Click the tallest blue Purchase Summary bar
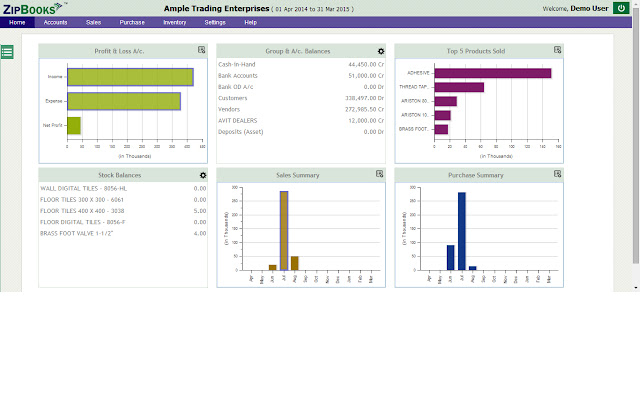 click(462, 231)
